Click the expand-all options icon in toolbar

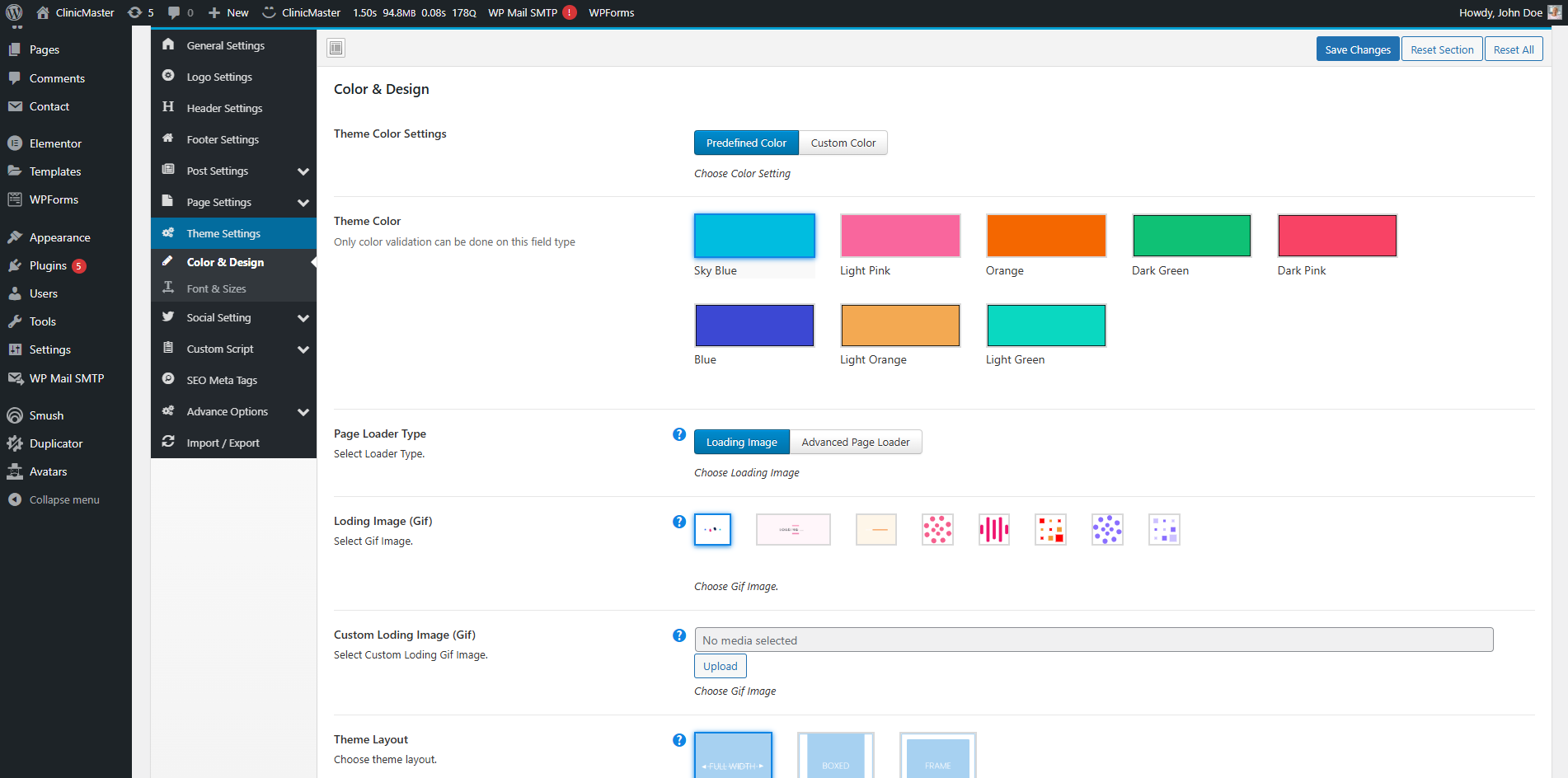click(x=336, y=48)
